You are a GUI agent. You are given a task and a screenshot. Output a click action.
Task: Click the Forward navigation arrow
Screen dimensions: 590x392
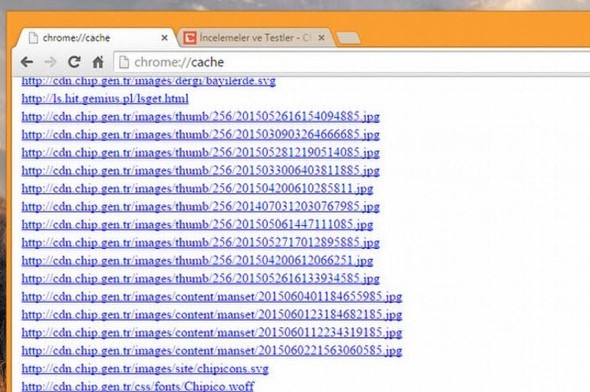click(x=50, y=62)
